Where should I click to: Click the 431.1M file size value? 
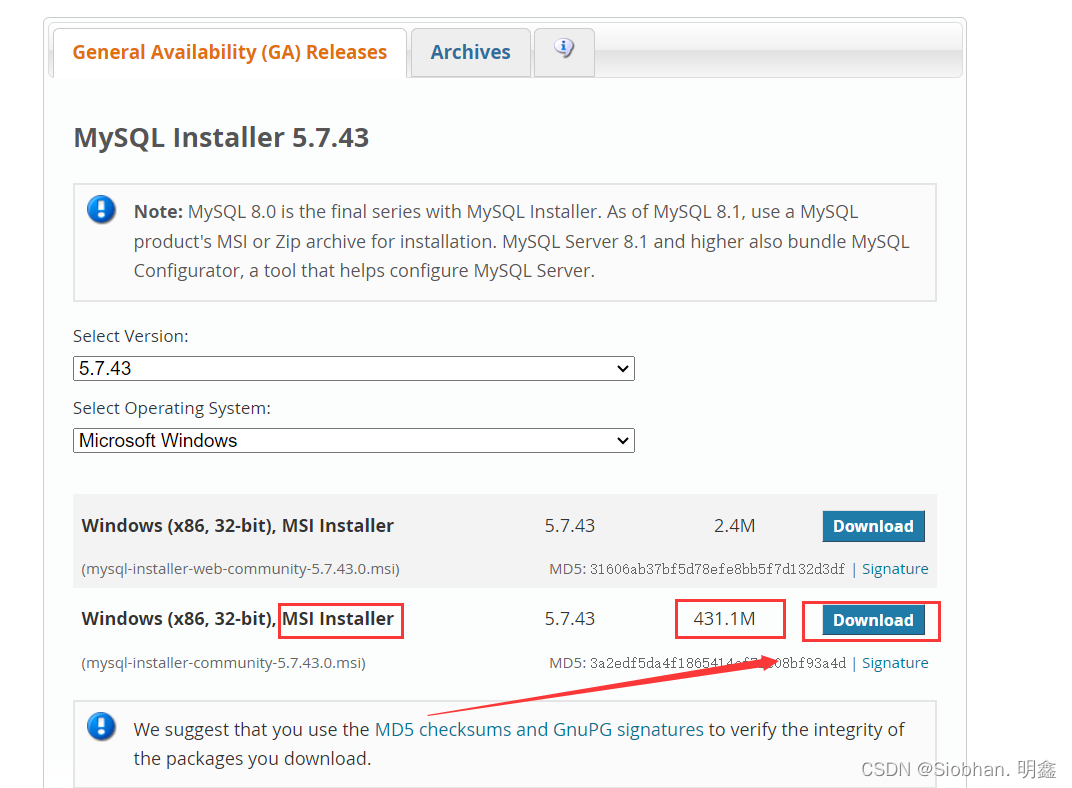pos(724,619)
